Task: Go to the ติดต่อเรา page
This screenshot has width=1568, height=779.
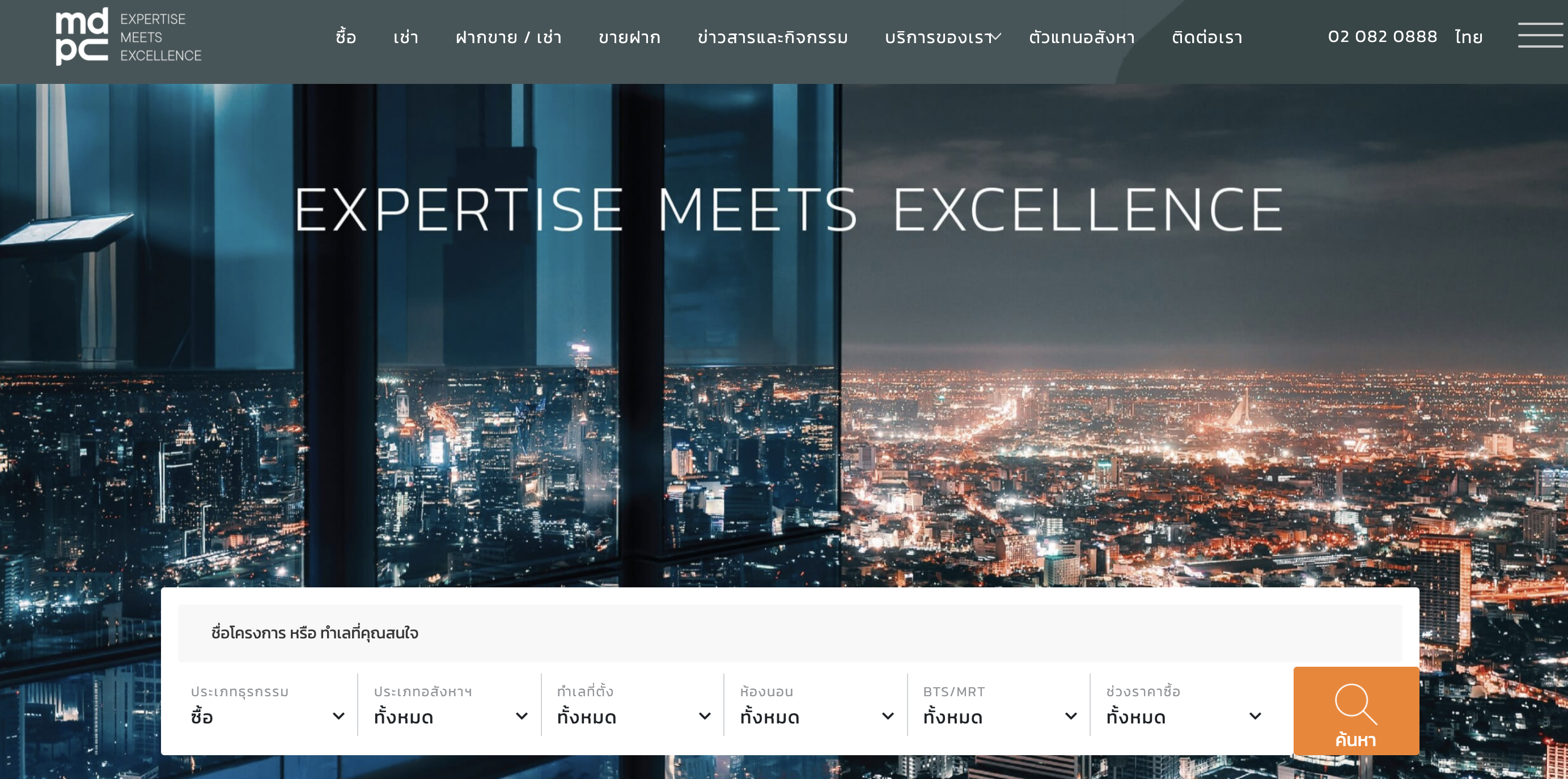Action: tap(1207, 38)
